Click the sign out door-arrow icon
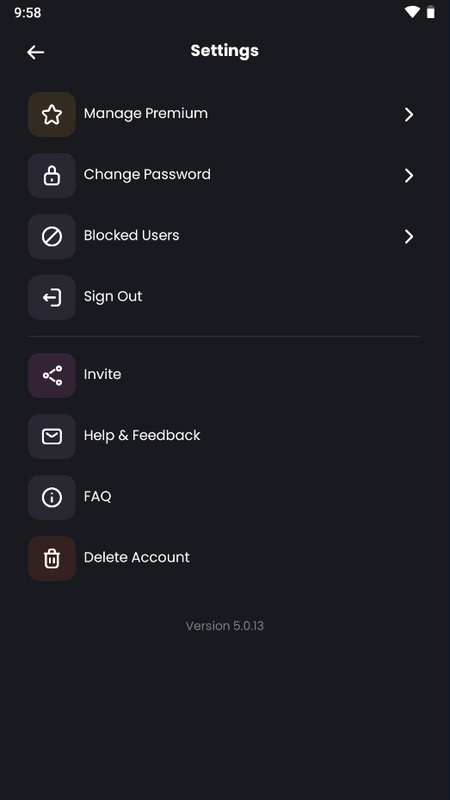Image resolution: width=450 pixels, height=800 pixels. click(52, 297)
